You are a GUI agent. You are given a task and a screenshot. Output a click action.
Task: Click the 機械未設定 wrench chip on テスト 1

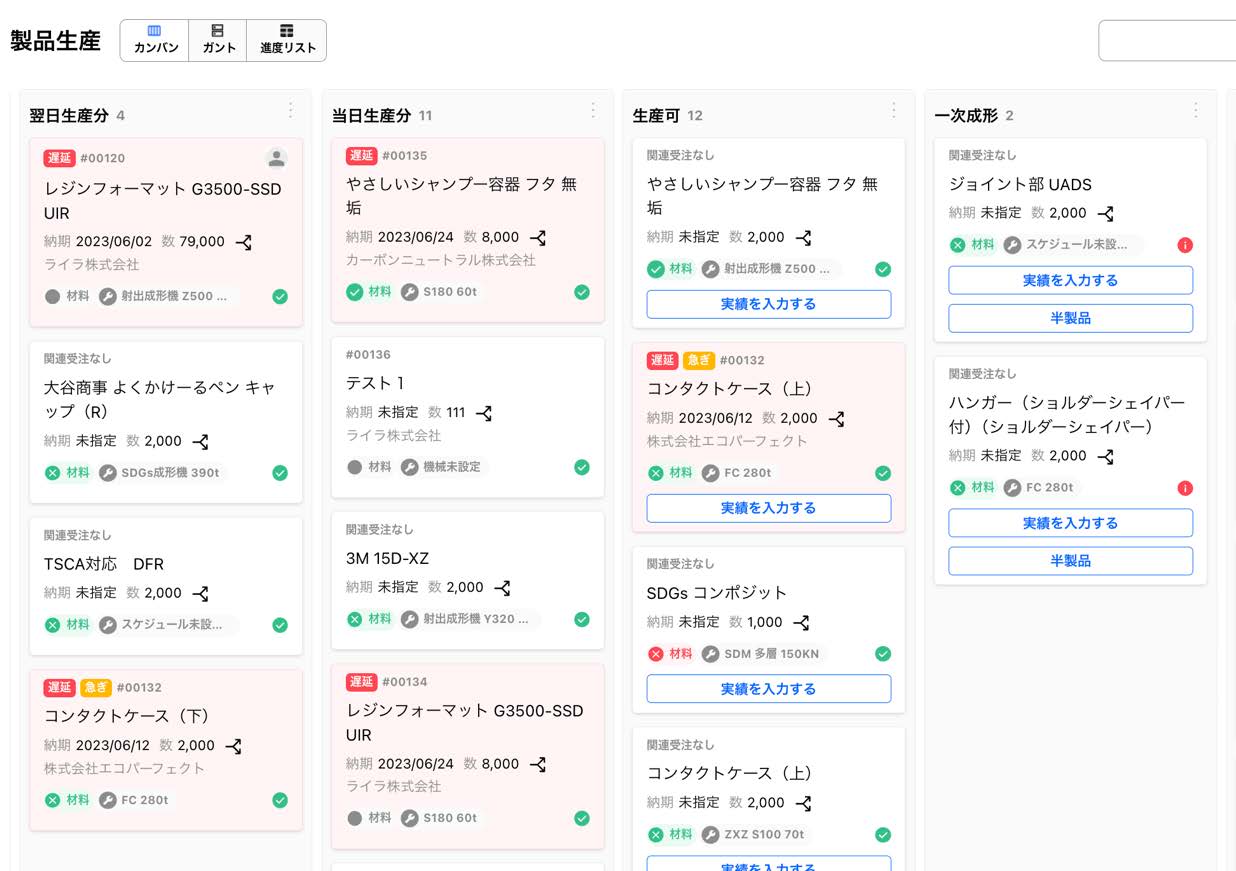pyautogui.click(x=442, y=467)
